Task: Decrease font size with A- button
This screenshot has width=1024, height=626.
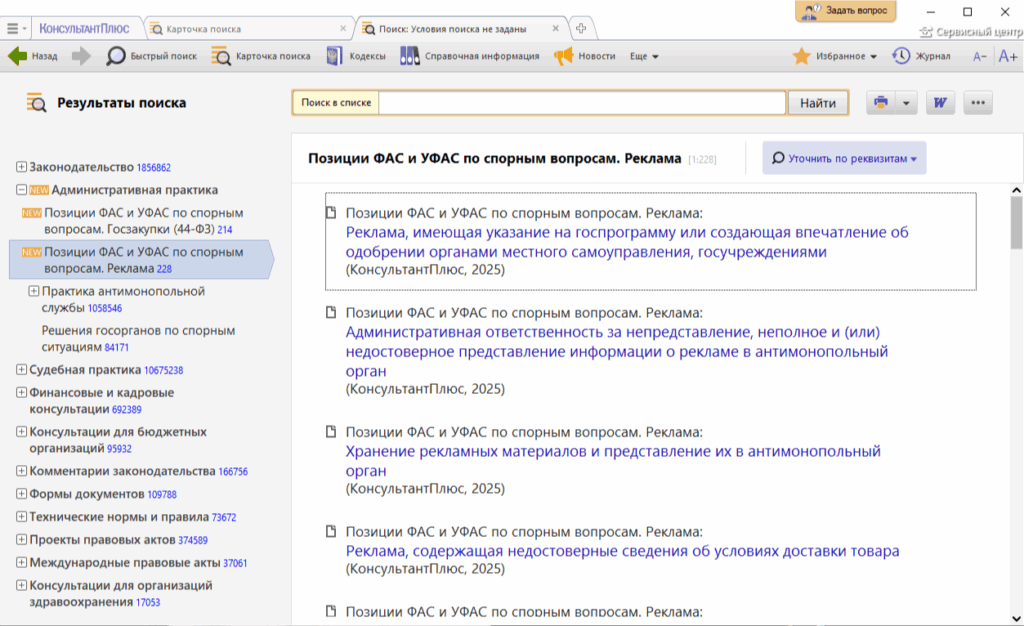Action: pyautogui.click(x=979, y=57)
